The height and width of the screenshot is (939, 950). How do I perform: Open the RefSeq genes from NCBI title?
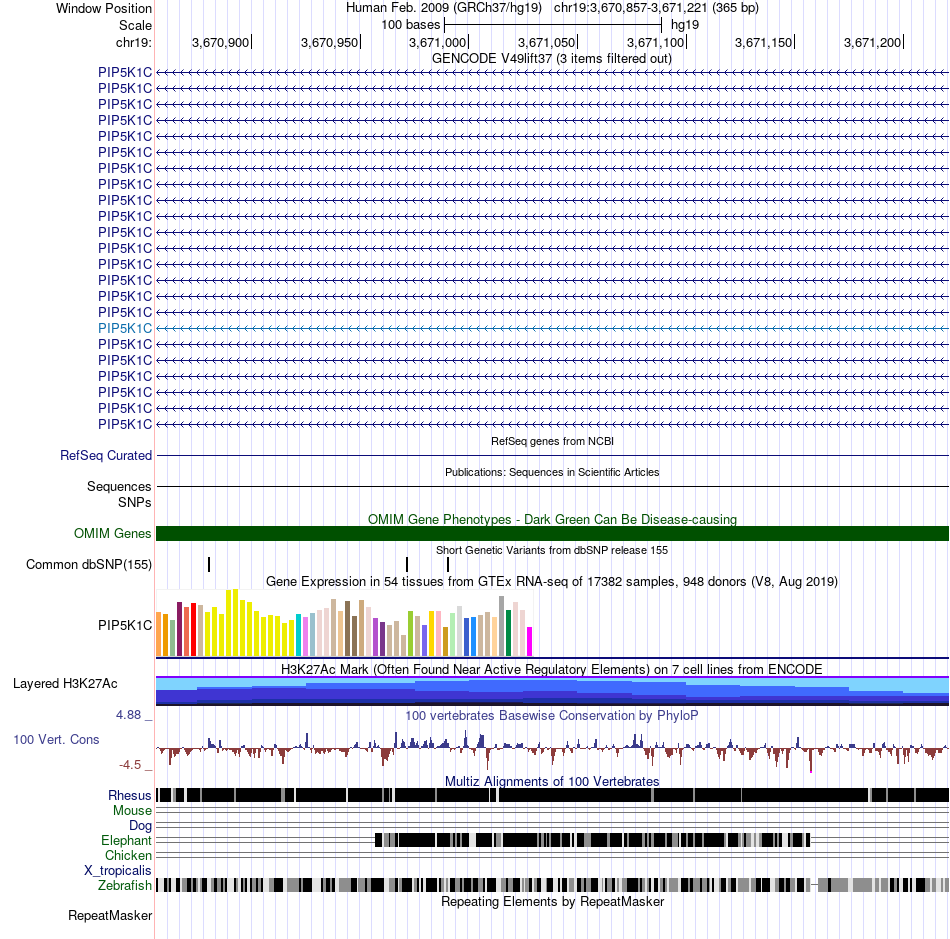pos(552,441)
